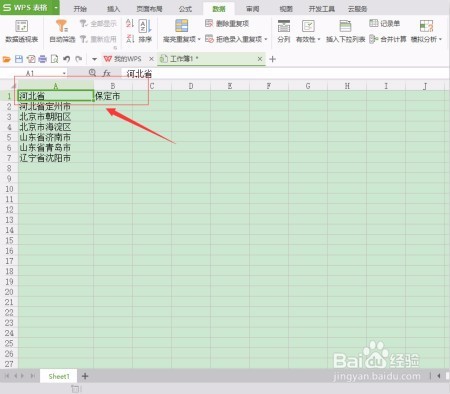This screenshot has width=450, height=394.
Task: Click the Save icon in quick toolbar
Action: point(19,59)
